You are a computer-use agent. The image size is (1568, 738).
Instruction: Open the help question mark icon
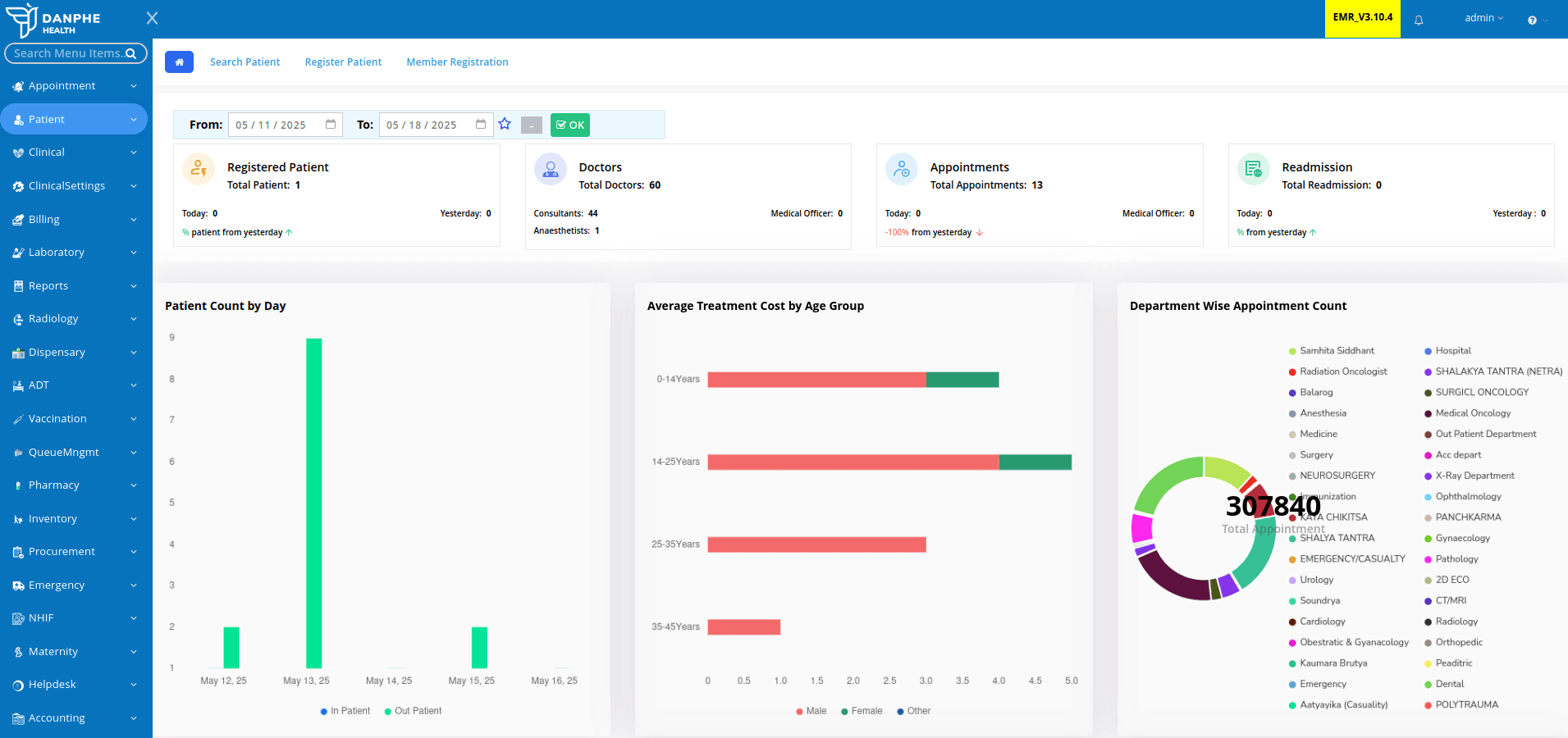pyautogui.click(x=1532, y=20)
